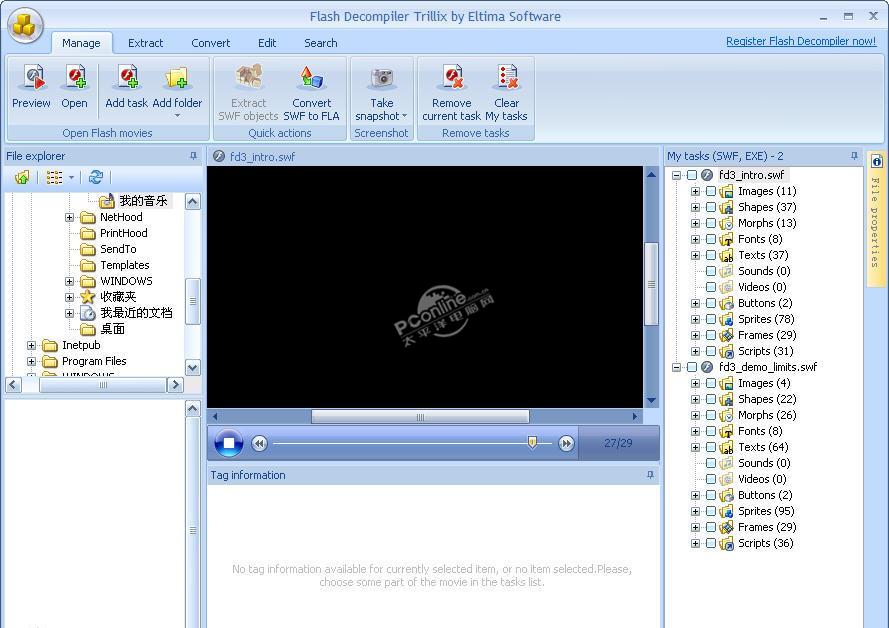
Task: Click the preview vertical scrollbar thumb
Action: point(651,283)
